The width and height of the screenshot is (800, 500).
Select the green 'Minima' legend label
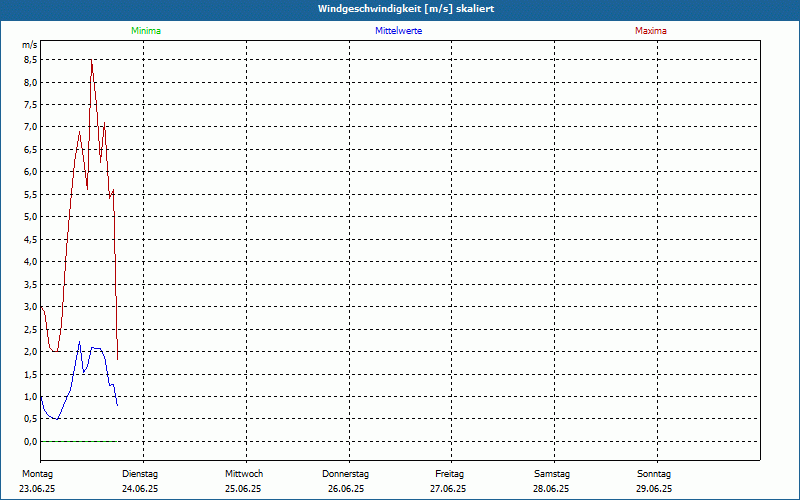[x=146, y=31]
